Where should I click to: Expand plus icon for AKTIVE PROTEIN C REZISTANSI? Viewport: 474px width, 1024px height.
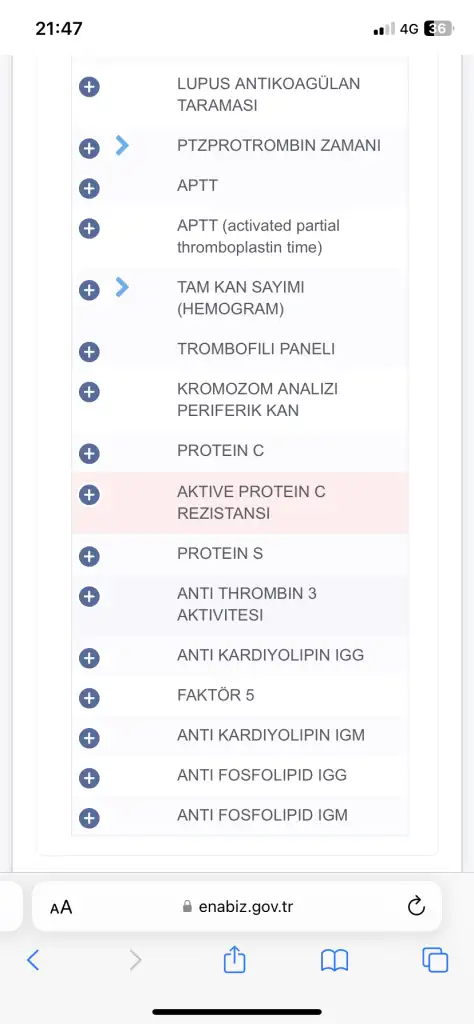click(x=89, y=494)
